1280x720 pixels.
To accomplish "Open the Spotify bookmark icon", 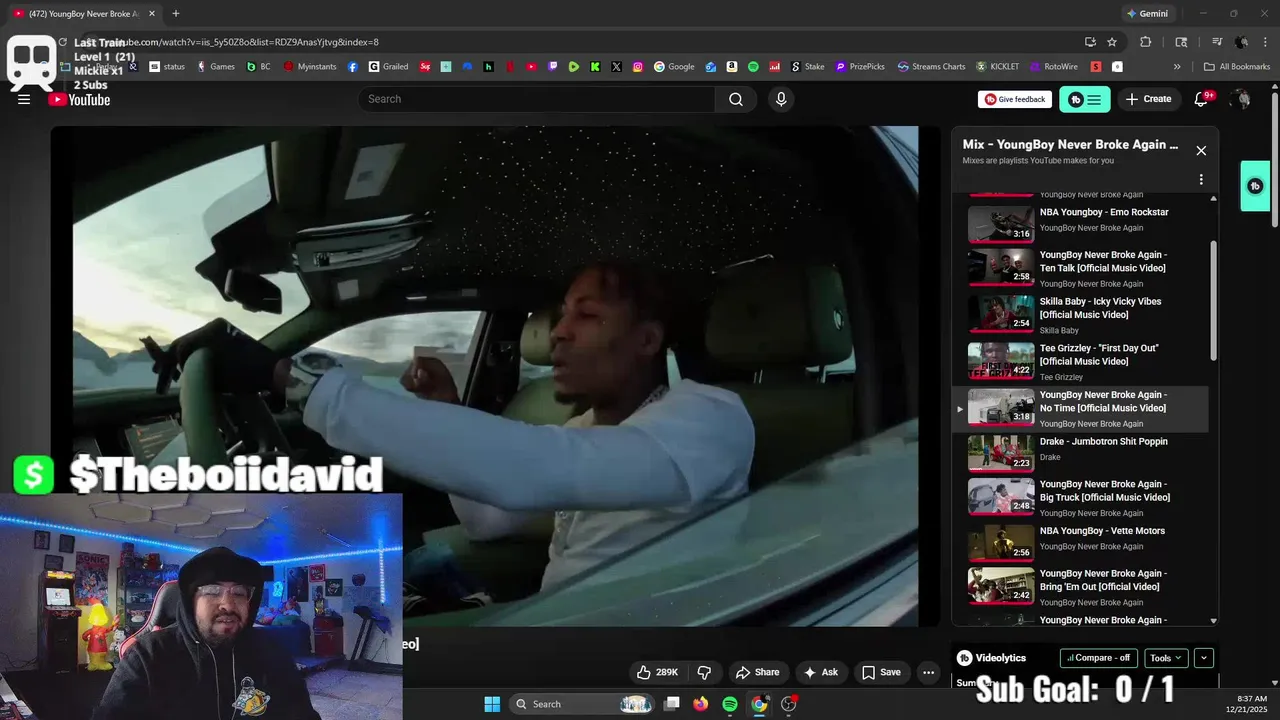I will click(753, 67).
